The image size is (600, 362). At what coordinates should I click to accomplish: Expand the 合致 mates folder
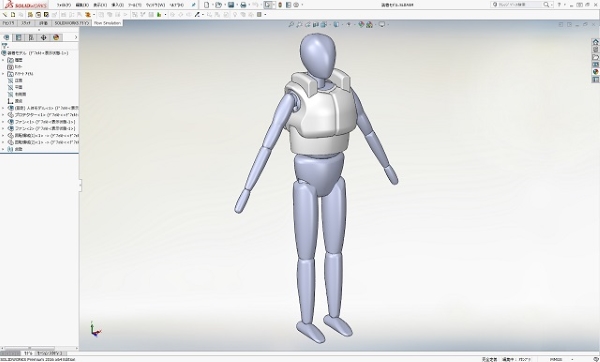coord(3,149)
